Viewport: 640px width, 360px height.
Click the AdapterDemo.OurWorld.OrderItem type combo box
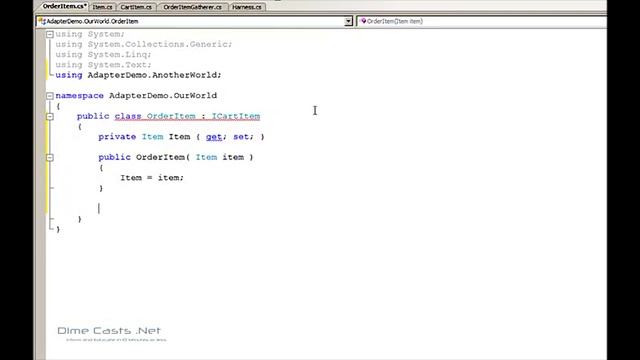click(194, 21)
